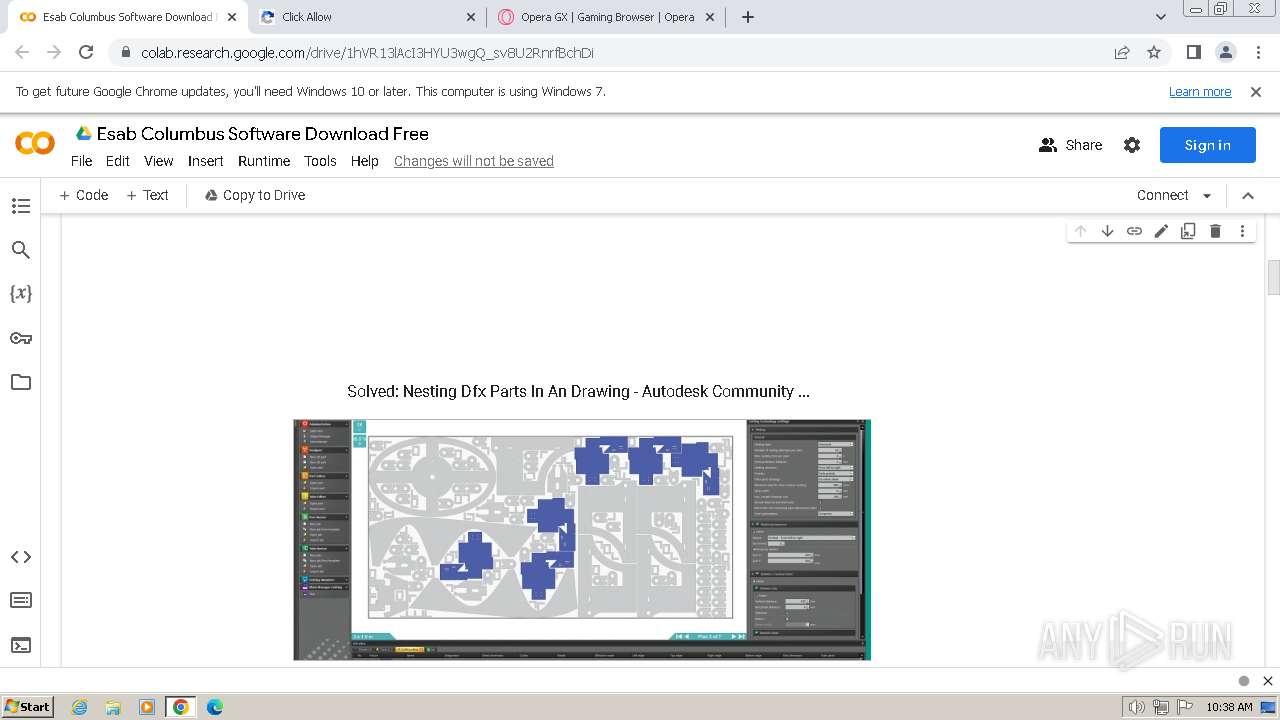Click the nesting software screenshot image
1280x720 pixels.
[582, 540]
